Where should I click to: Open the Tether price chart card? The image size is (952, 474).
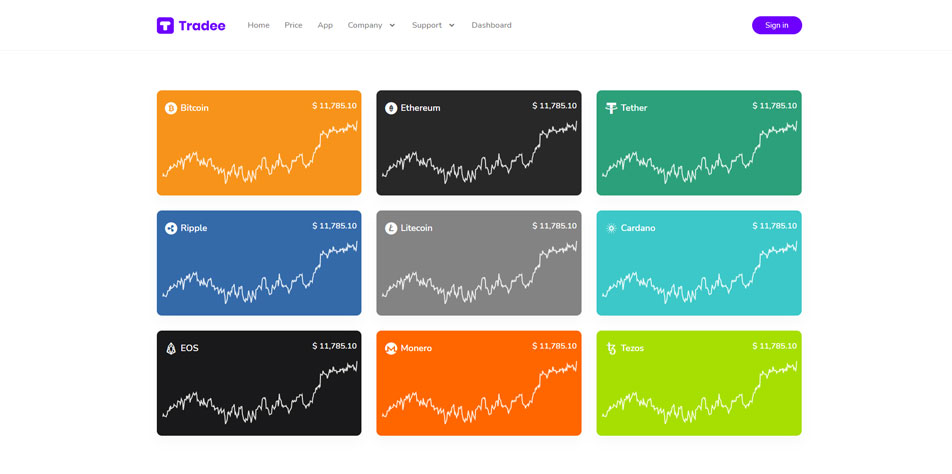coord(698,155)
